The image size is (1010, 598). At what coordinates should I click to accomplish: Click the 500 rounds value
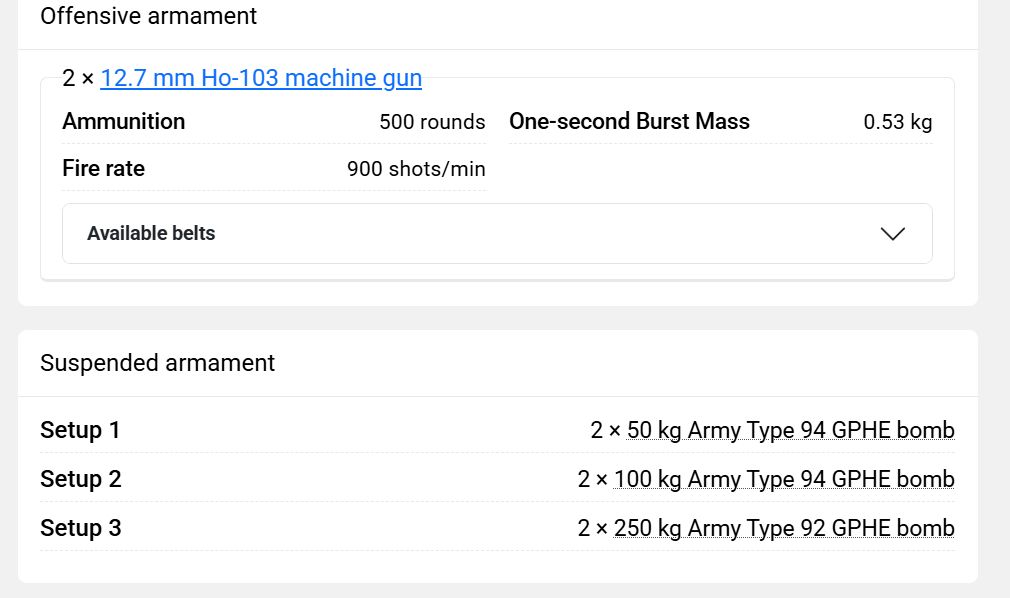point(432,122)
